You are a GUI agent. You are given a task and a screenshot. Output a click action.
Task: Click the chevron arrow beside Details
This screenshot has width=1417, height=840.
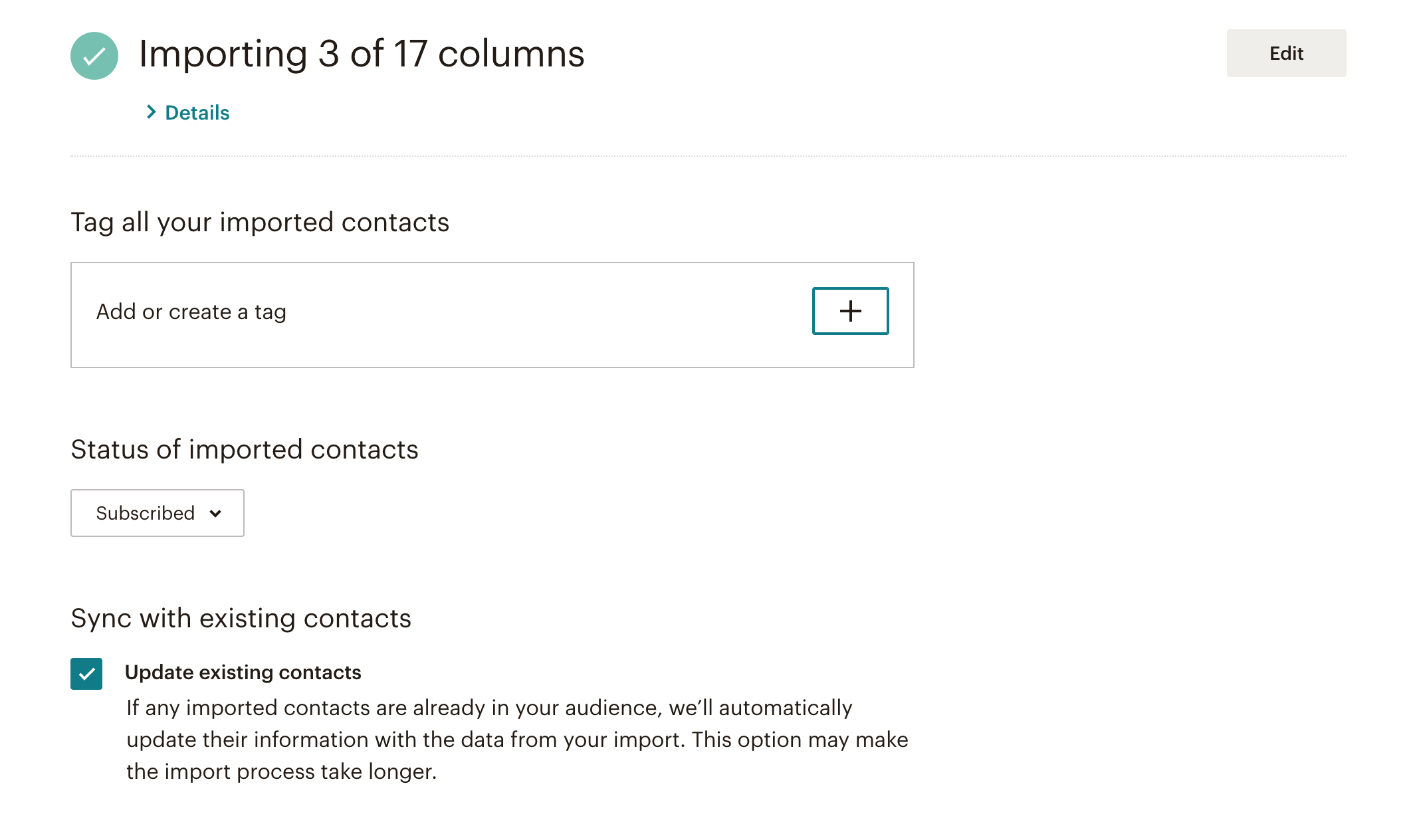(152, 112)
